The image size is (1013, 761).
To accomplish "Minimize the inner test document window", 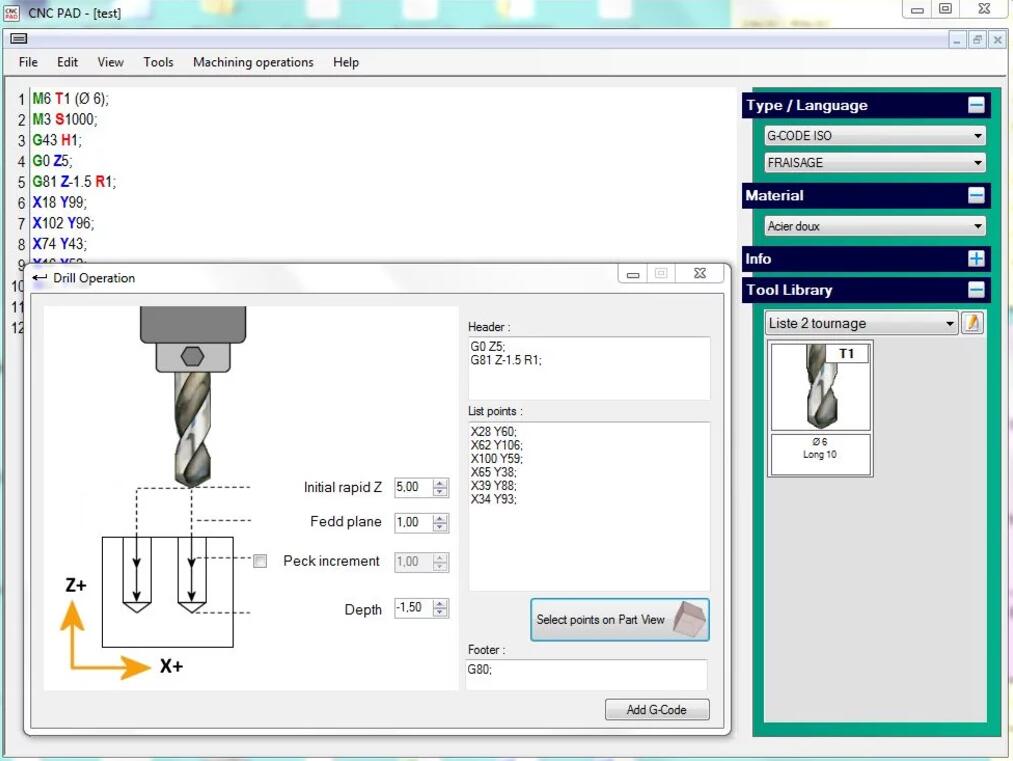I will coord(957,40).
